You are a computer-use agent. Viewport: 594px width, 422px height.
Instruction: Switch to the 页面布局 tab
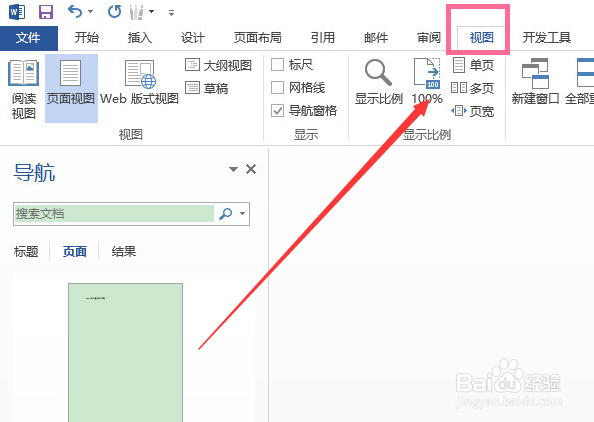258,38
